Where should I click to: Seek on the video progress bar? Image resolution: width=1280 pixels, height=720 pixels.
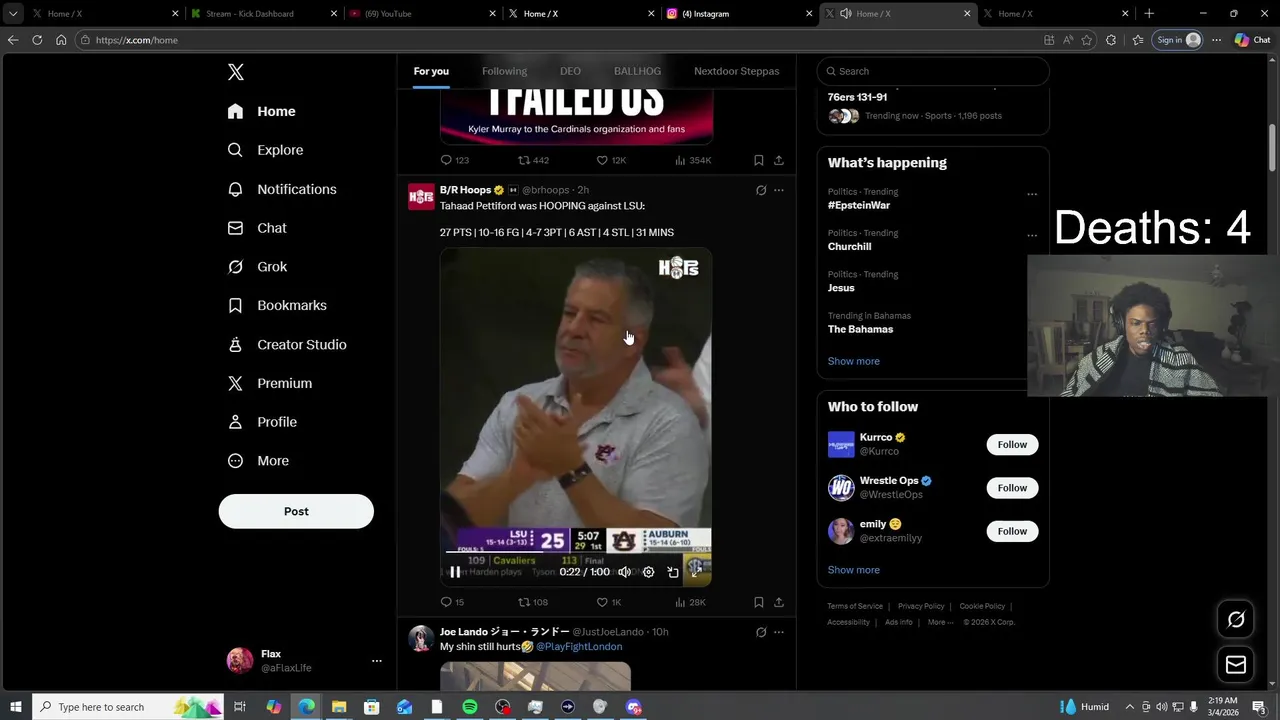point(576,552)
